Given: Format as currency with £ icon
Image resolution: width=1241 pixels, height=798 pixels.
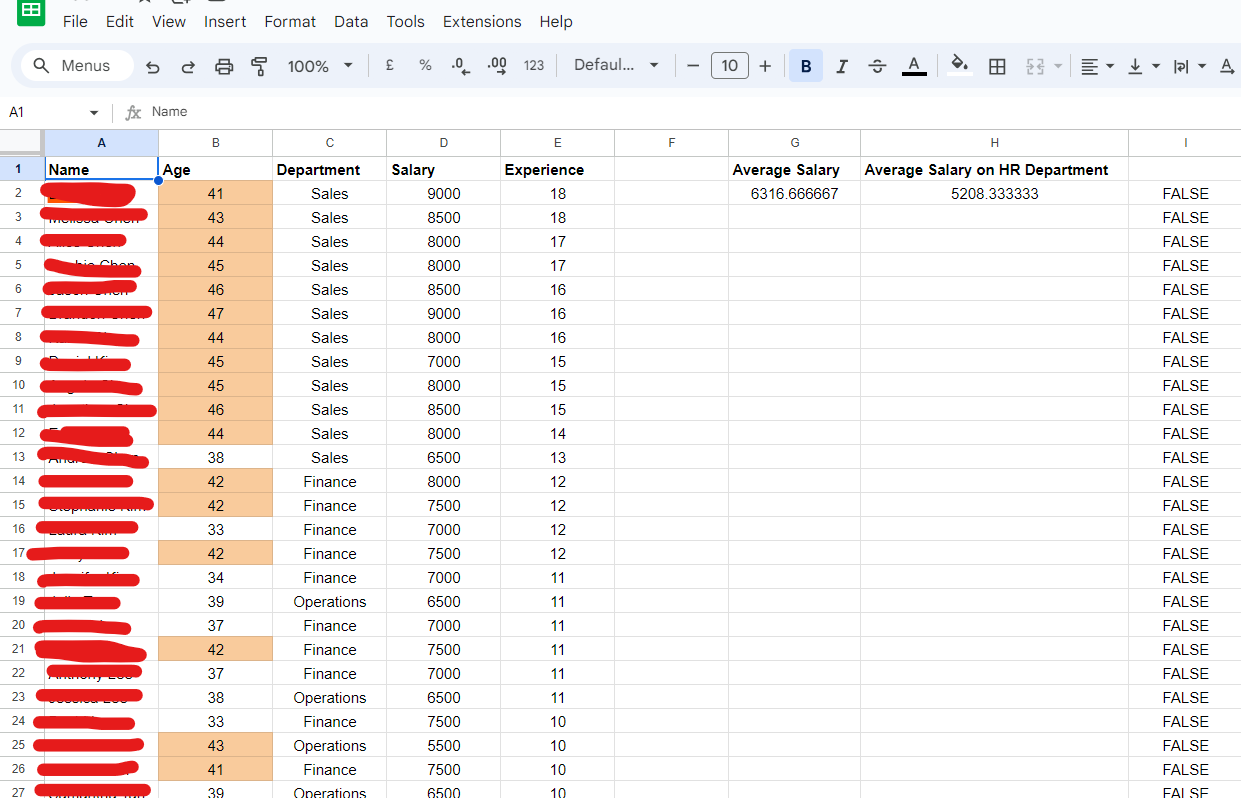Looking at the screenshot, I should [389, 65].
